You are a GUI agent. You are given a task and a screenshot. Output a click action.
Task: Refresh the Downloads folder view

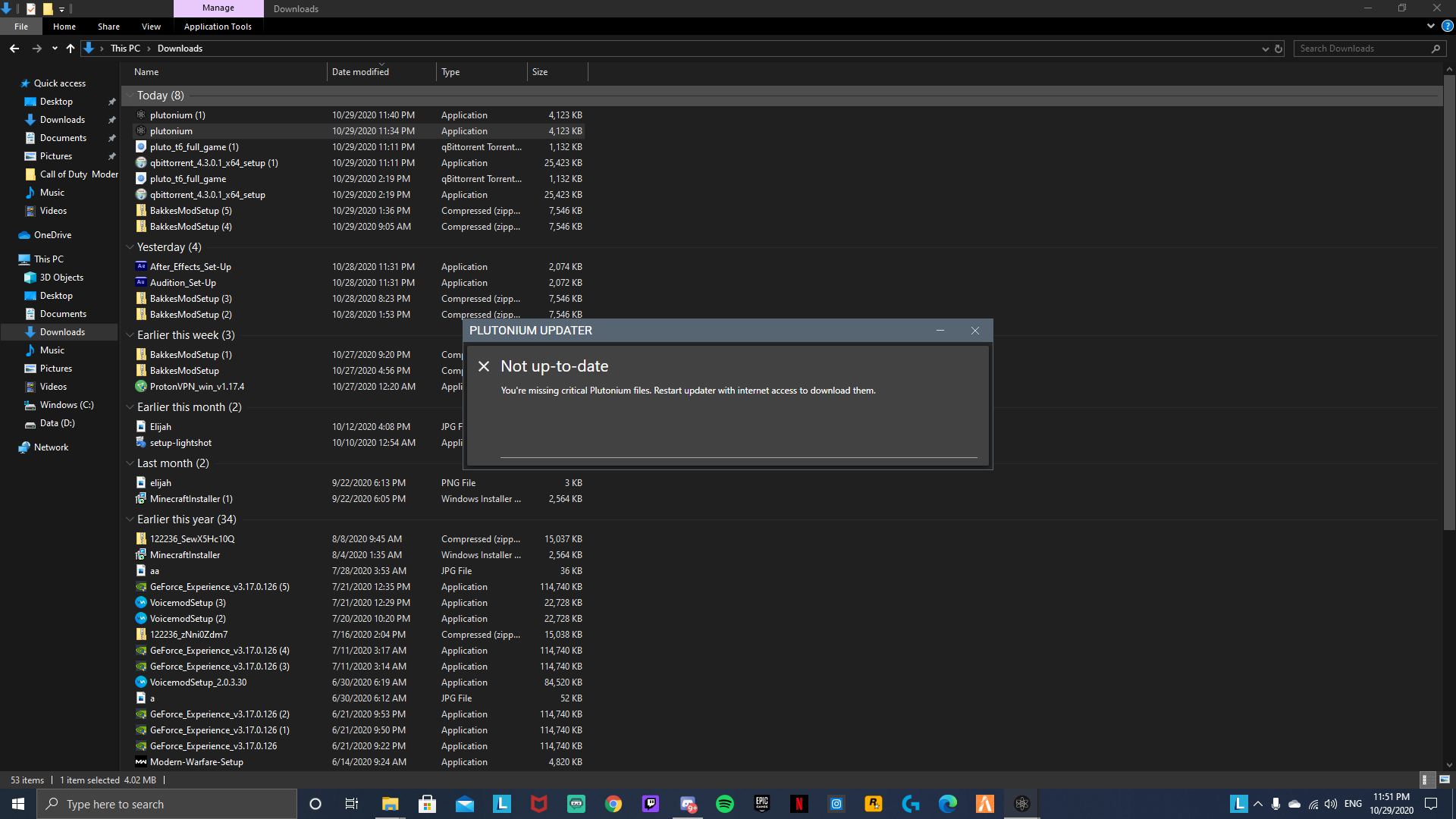1279,49
